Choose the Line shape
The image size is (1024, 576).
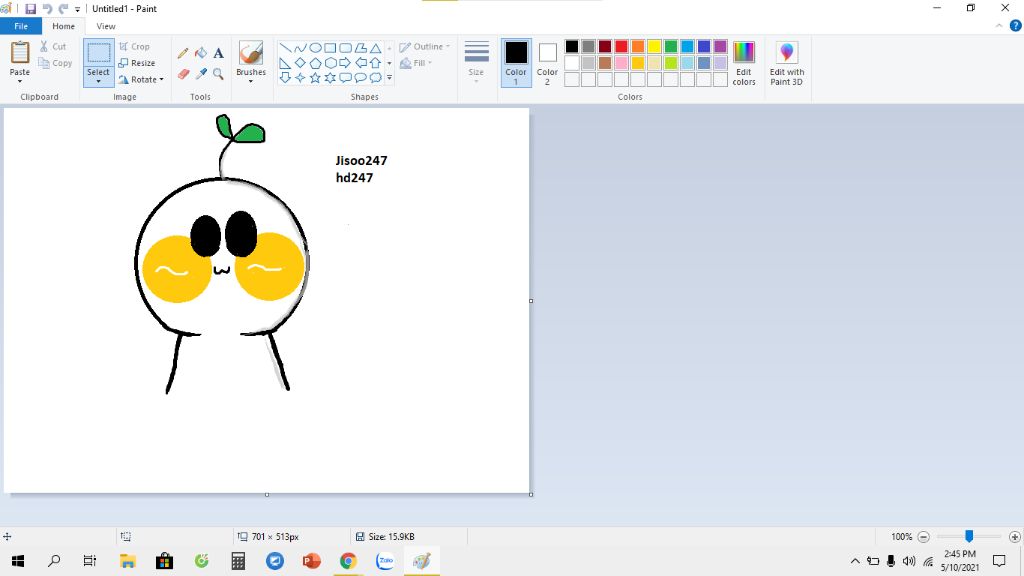[285, 48]
